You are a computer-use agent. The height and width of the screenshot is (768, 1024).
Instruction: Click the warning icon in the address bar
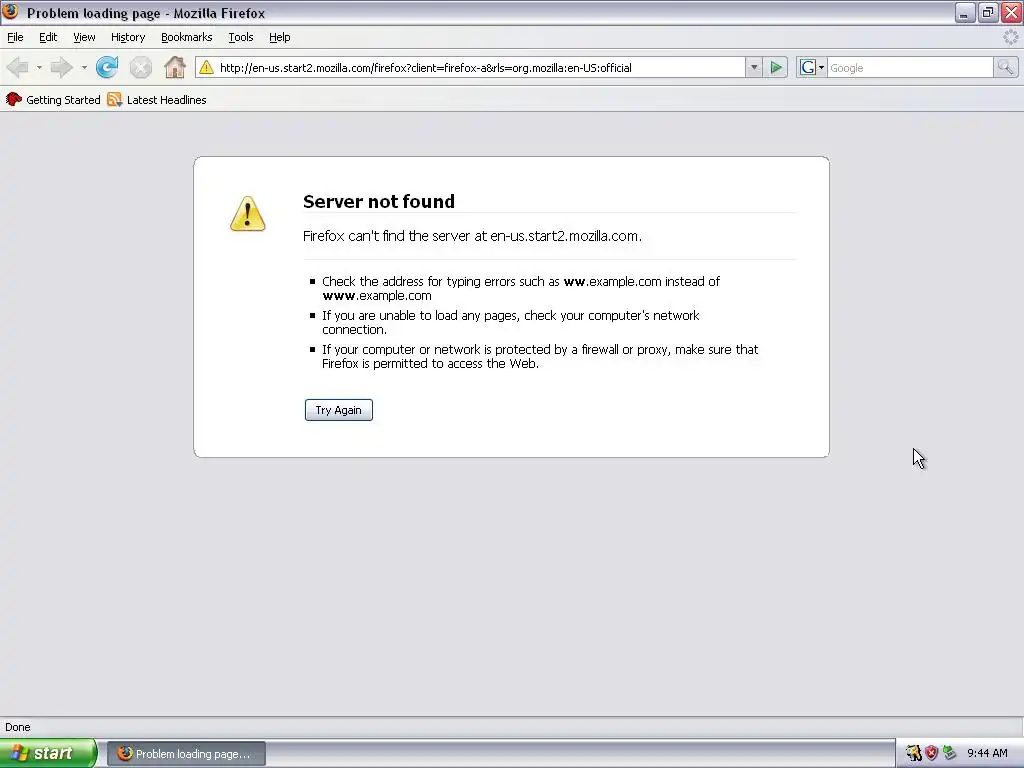coord(206,67)
